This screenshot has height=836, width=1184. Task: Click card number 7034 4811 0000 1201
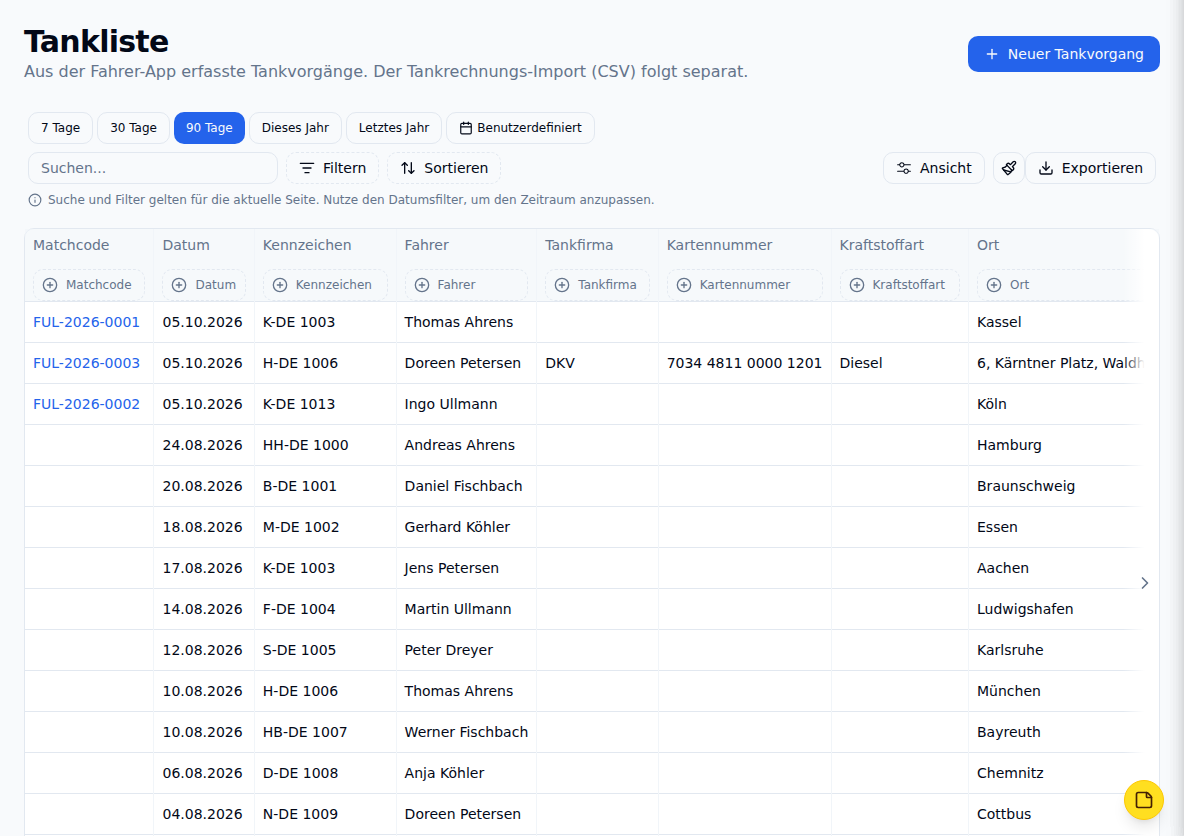pos(744,362)
